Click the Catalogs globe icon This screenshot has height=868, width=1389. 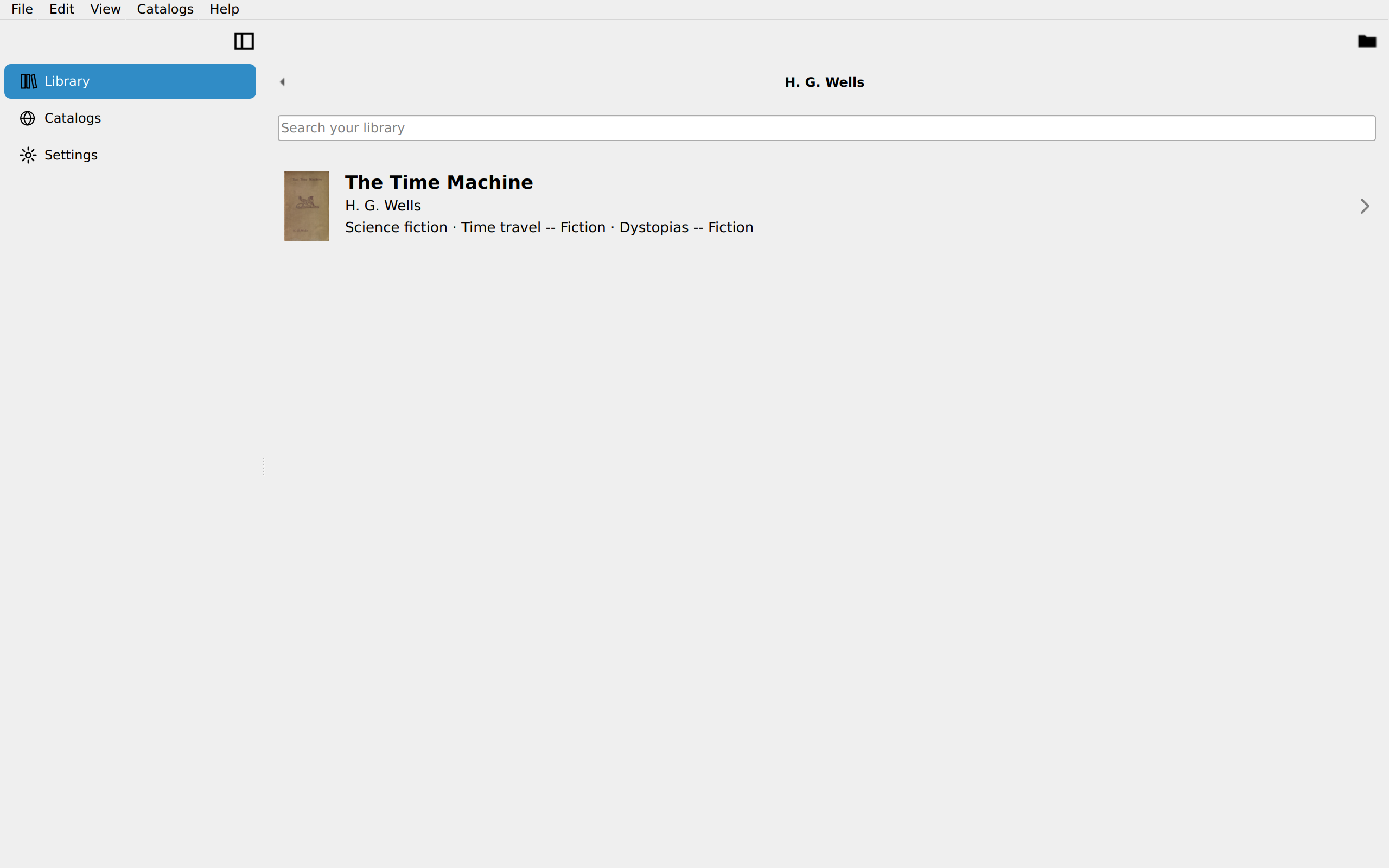(28, 118)
